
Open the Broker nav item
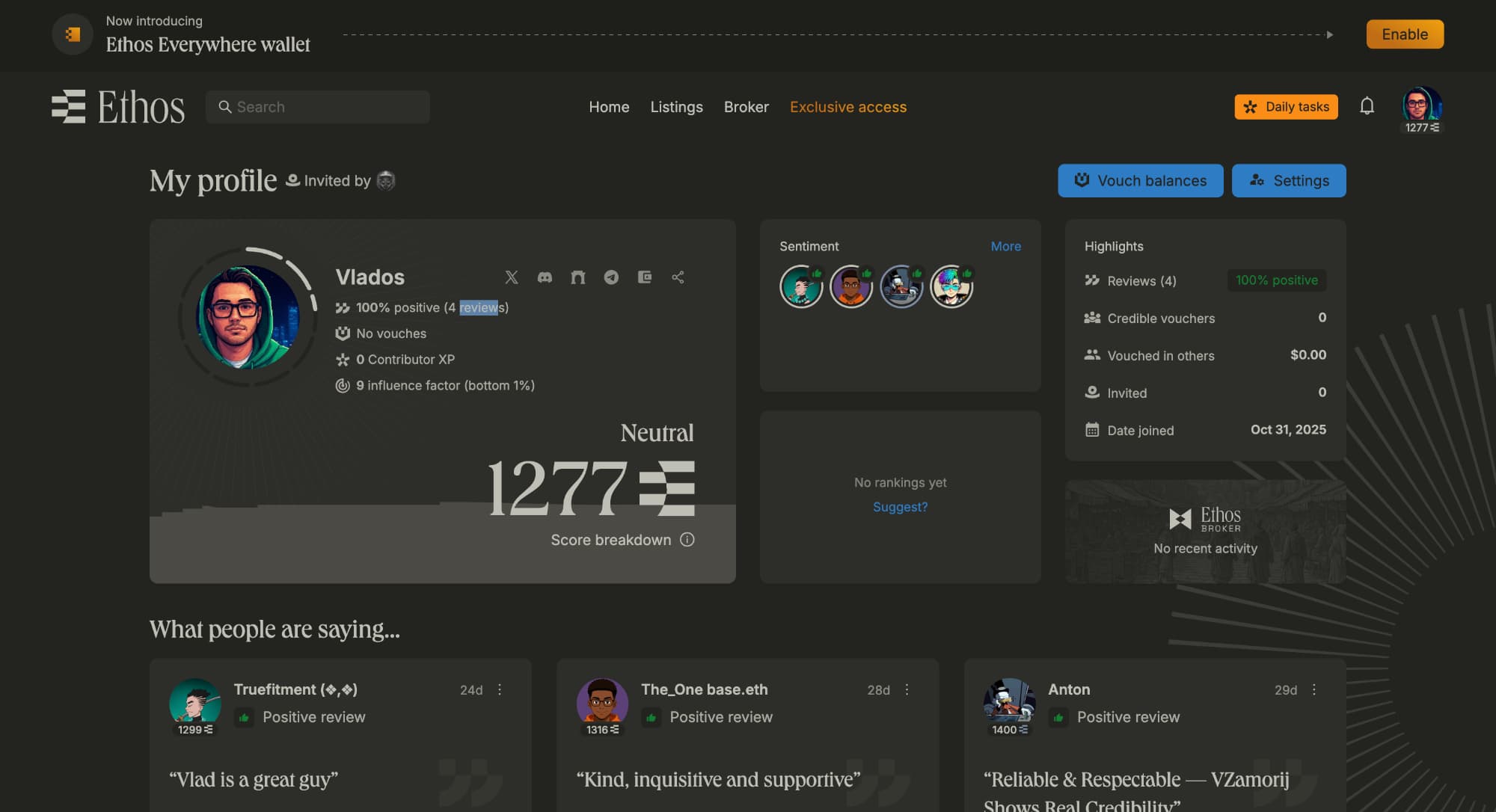(746, 107)
